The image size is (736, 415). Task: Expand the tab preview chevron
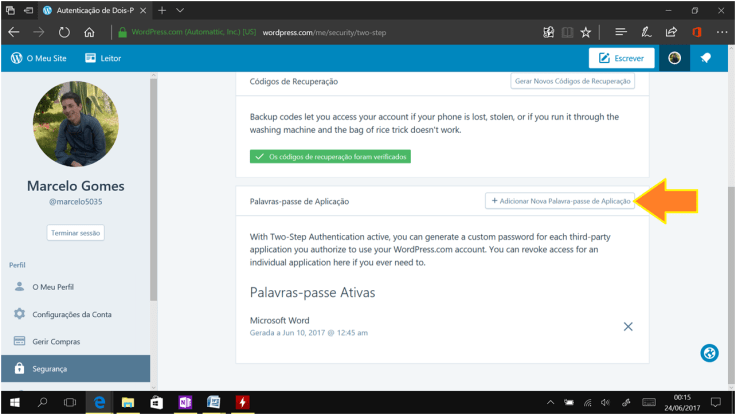coord(179,9)
